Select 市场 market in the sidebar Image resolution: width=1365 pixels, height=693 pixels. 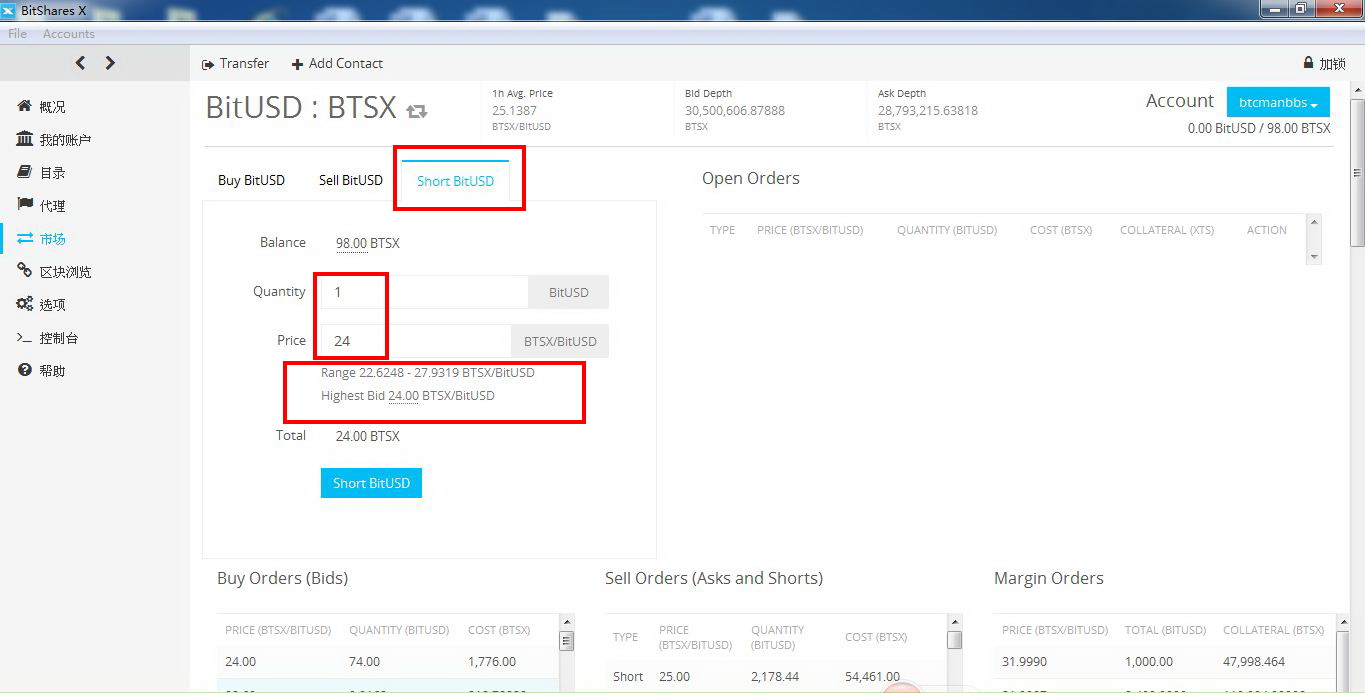tap(52, 239)
